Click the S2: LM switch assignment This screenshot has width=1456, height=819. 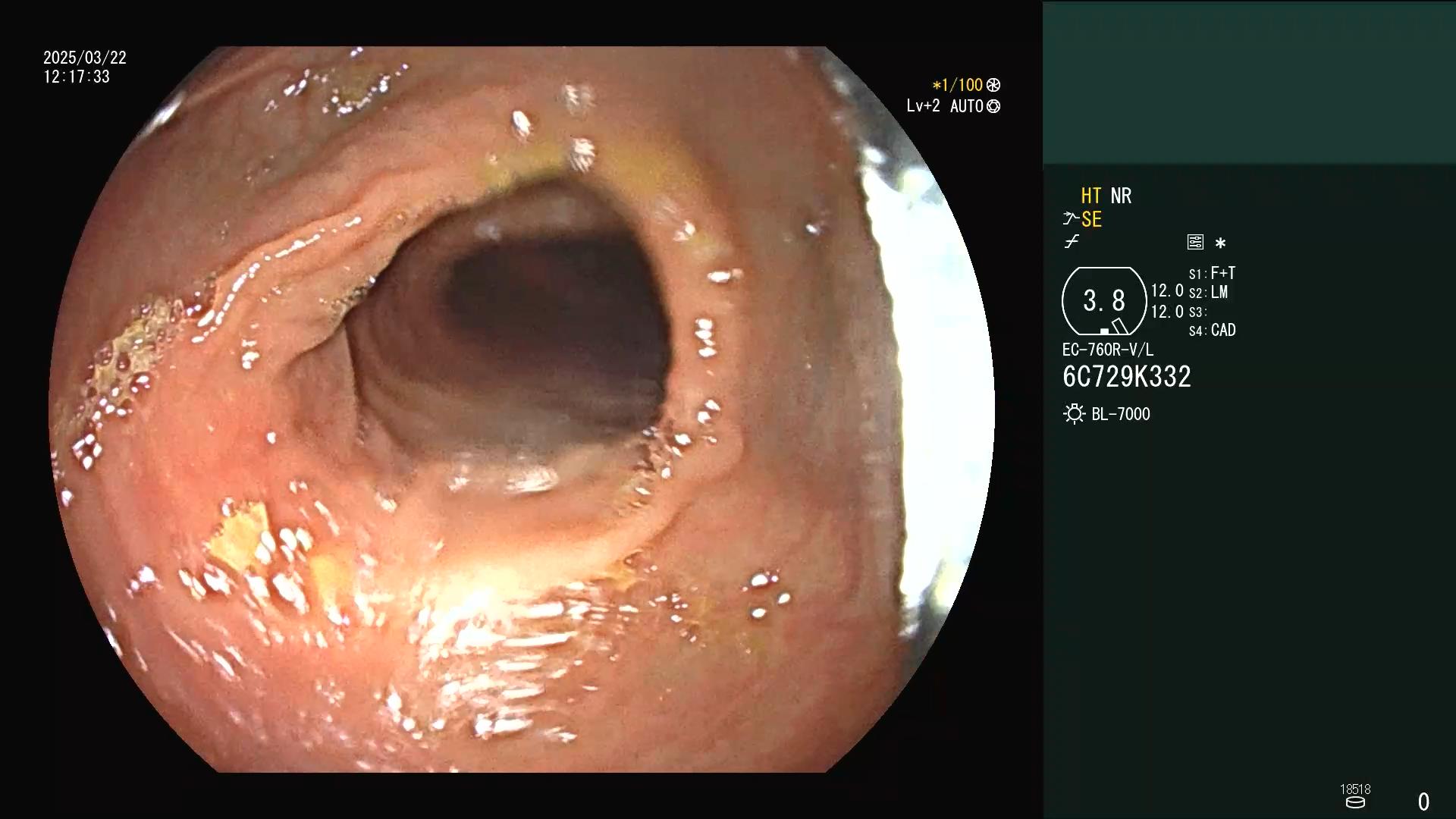(1208, 292)
